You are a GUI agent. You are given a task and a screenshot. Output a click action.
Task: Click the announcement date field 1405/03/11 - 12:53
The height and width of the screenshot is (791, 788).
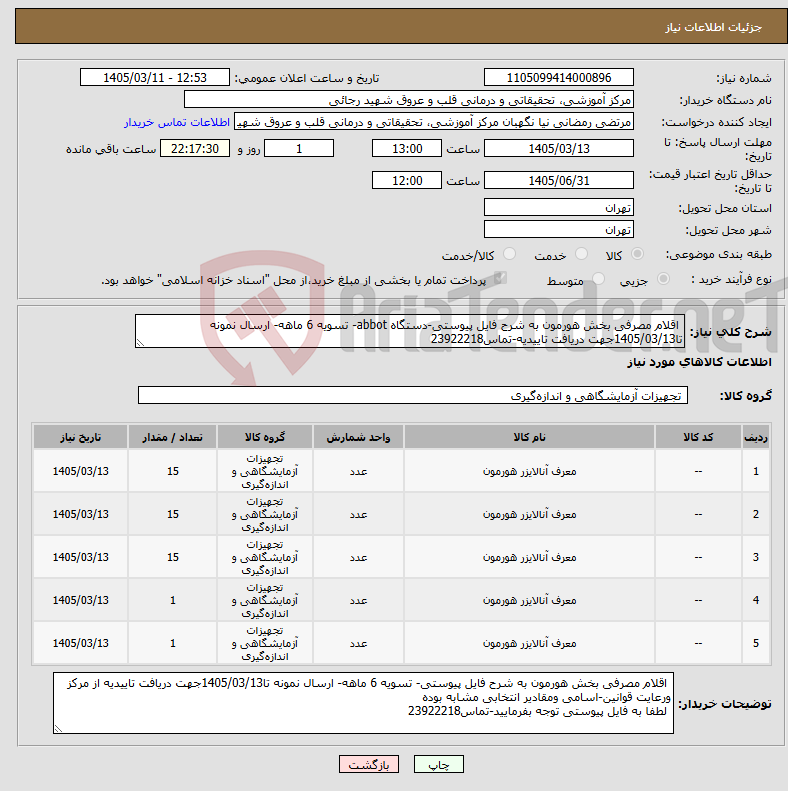(155, 78)
